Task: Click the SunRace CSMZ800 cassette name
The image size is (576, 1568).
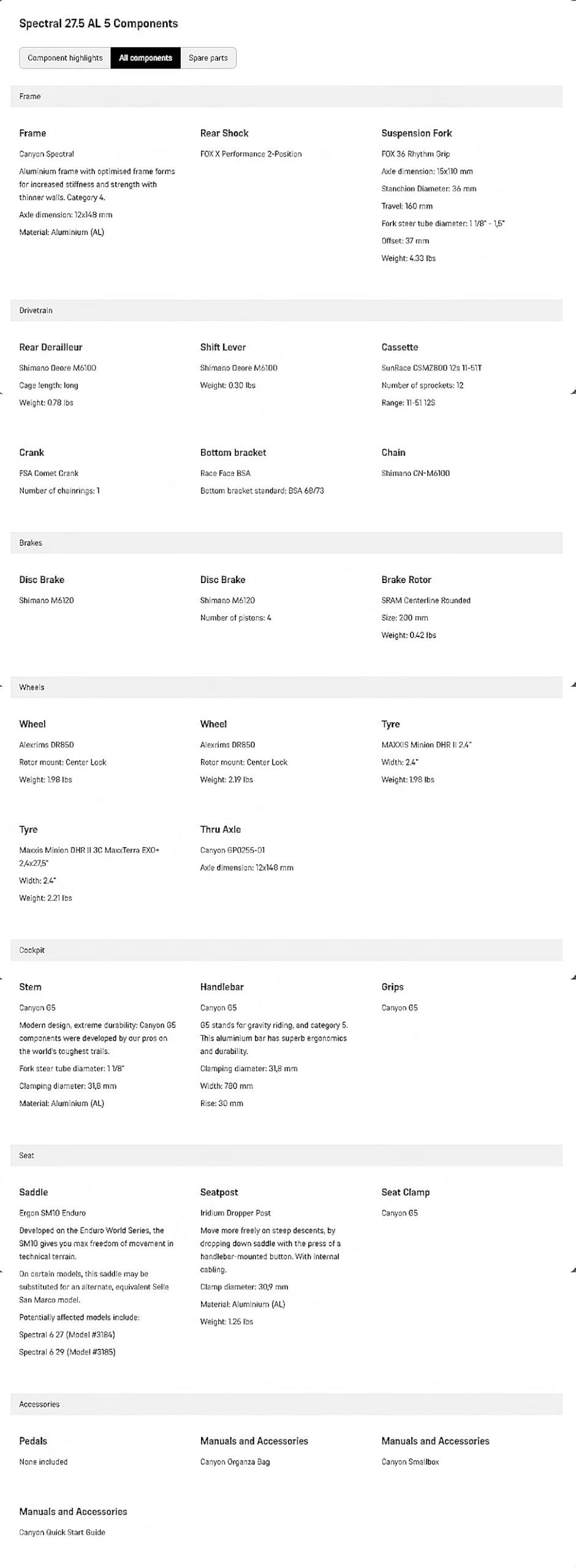Action: (431, 368)
